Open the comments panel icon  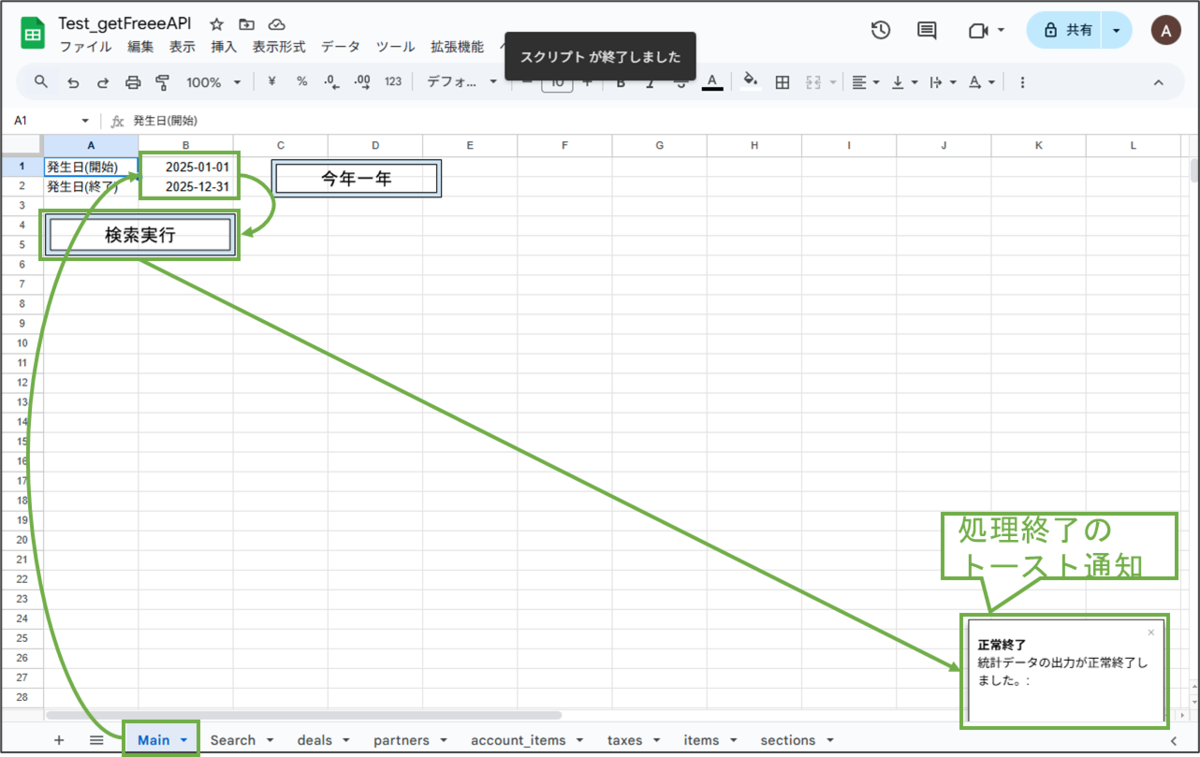[x=927, y=30]
